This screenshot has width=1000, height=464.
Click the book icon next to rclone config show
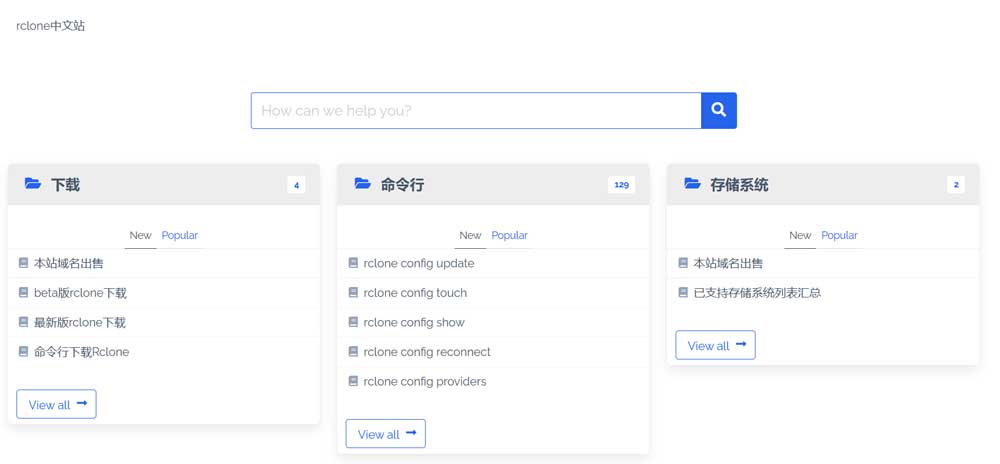(353, 322)
